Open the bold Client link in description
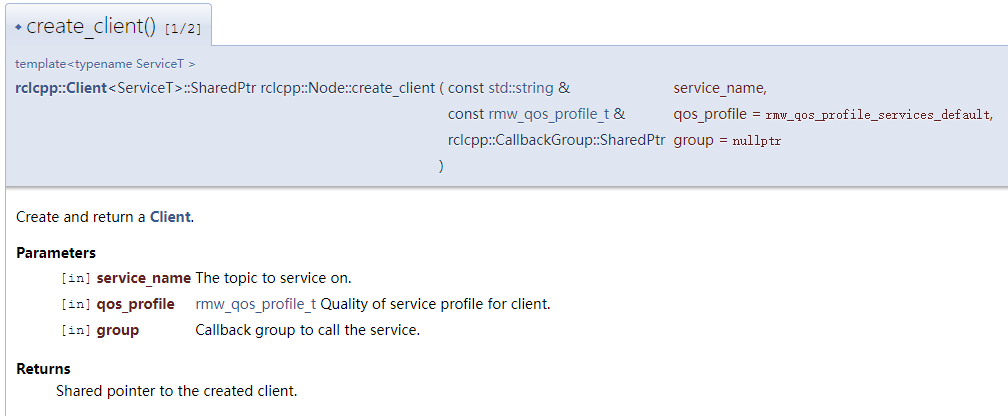 pos(170,217)
